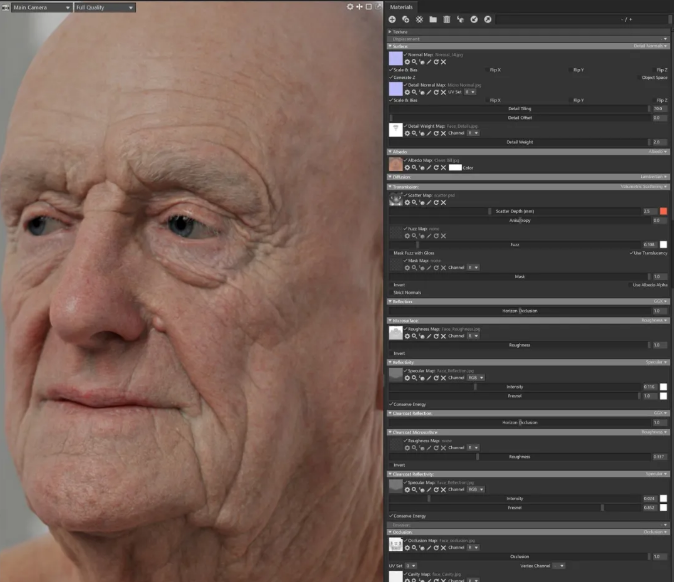This screenshot has width=674, height=582.
Task: Edit the Detail Normal Map with the pencil icon
Action: pyautogui.click(x=429, y=92)
